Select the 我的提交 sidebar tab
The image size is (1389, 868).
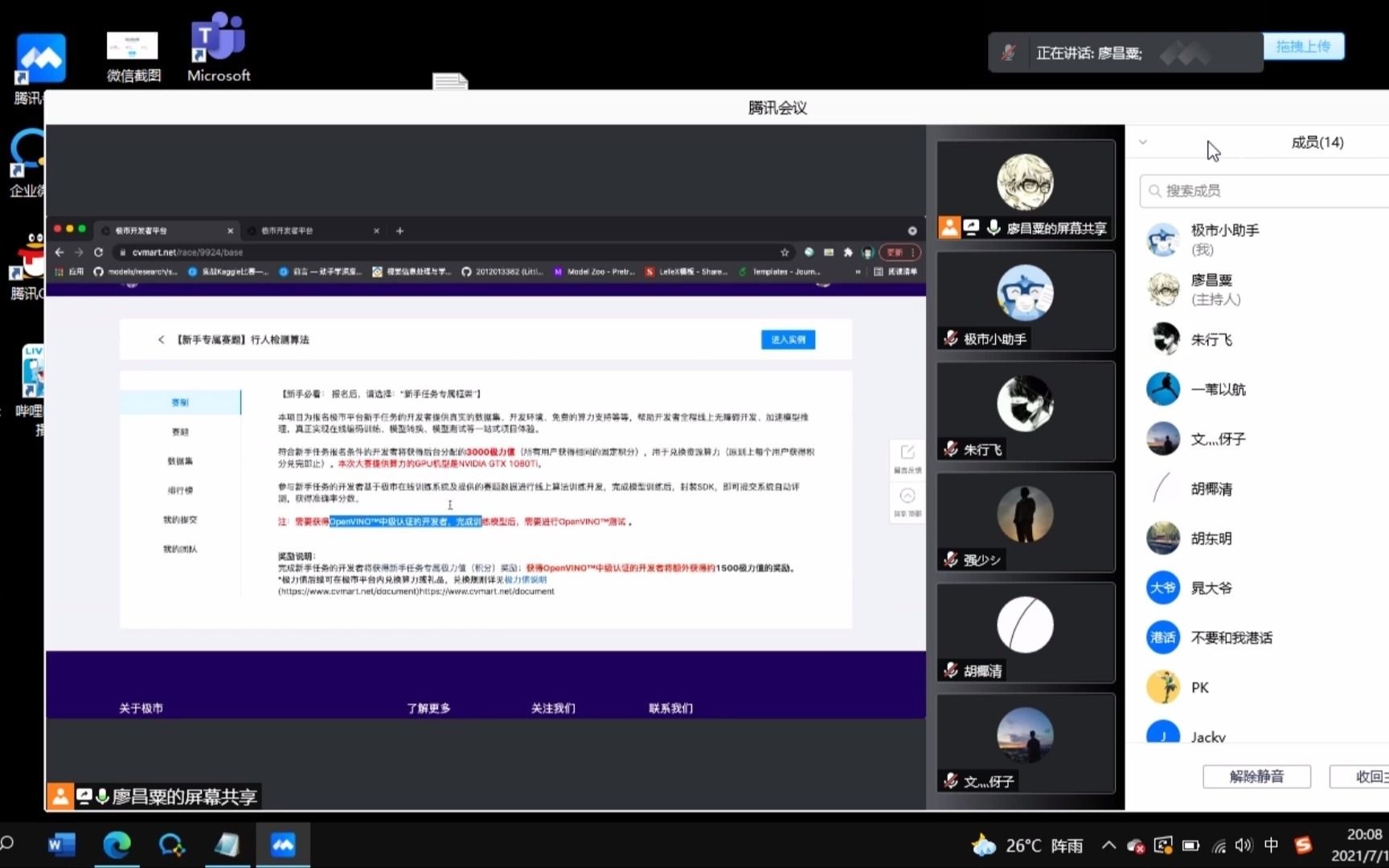tap(180, 519)
